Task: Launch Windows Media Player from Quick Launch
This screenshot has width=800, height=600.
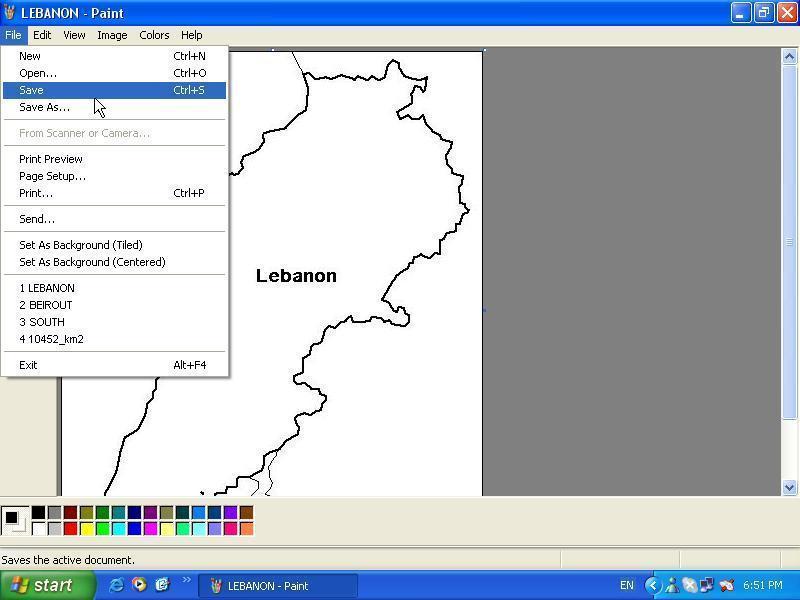Action: [x=139, y=585]
